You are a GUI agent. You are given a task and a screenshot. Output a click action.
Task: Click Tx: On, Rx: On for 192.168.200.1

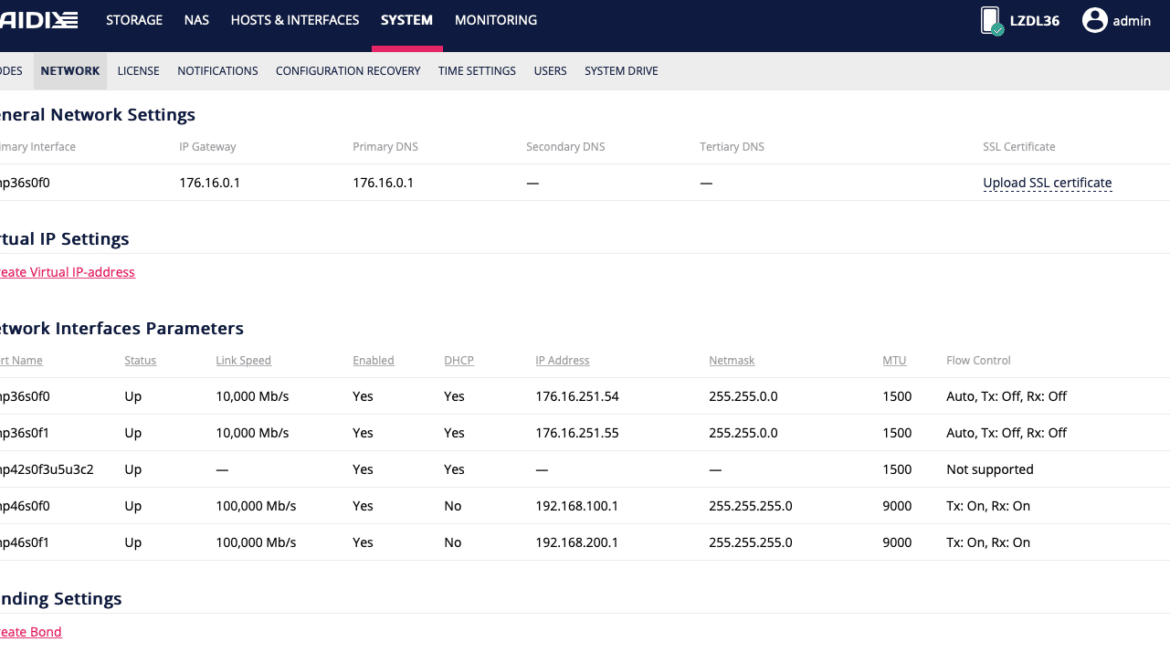pyautogui.click(x=988, y=542)
